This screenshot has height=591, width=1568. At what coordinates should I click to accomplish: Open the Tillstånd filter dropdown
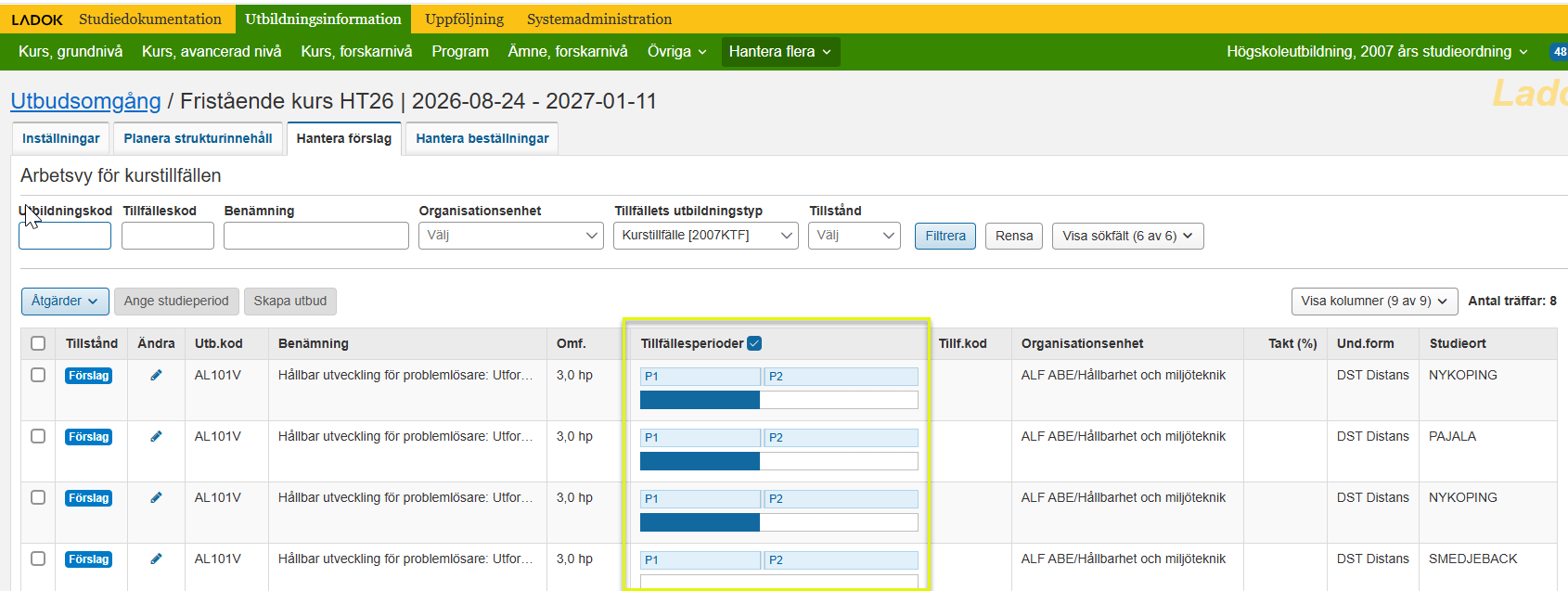[855, 236]
